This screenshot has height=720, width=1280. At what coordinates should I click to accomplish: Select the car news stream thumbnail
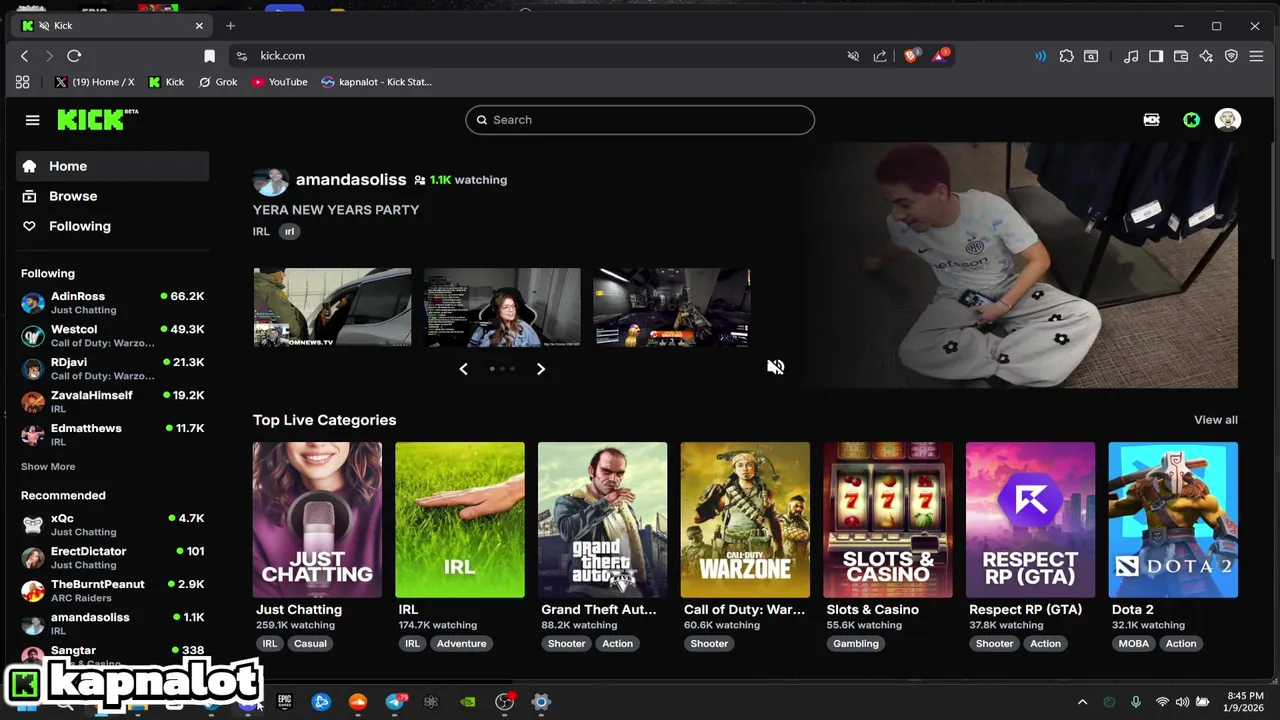(x=332, y=307)
